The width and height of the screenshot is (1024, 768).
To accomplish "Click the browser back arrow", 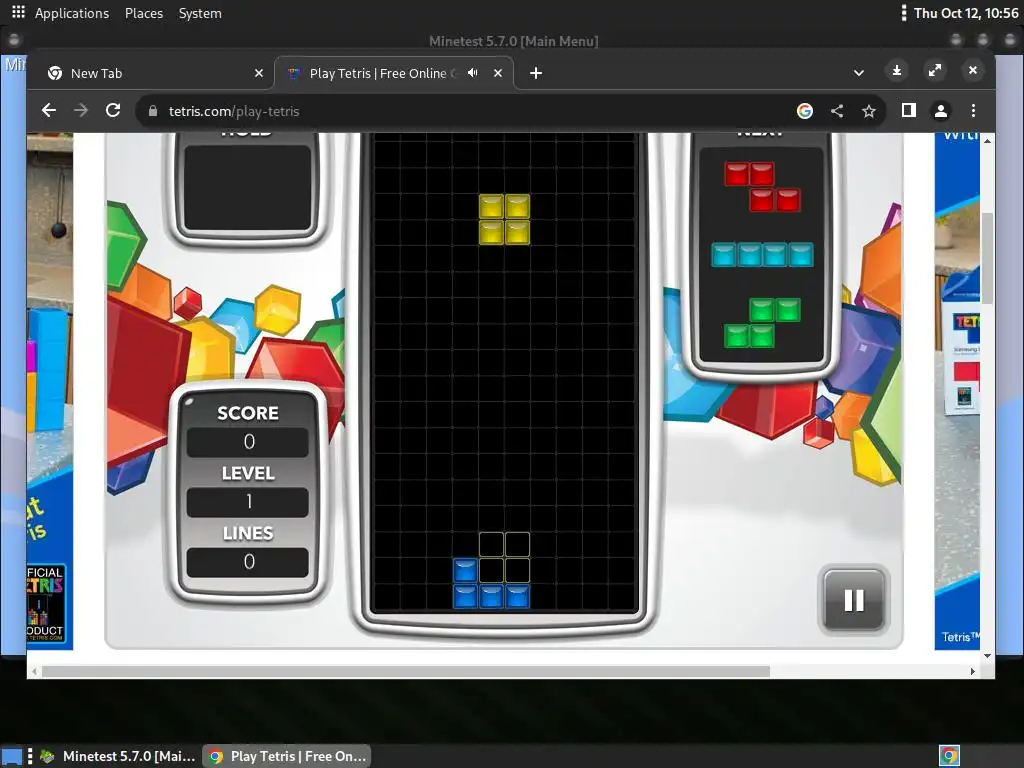I will coord(49,110).
